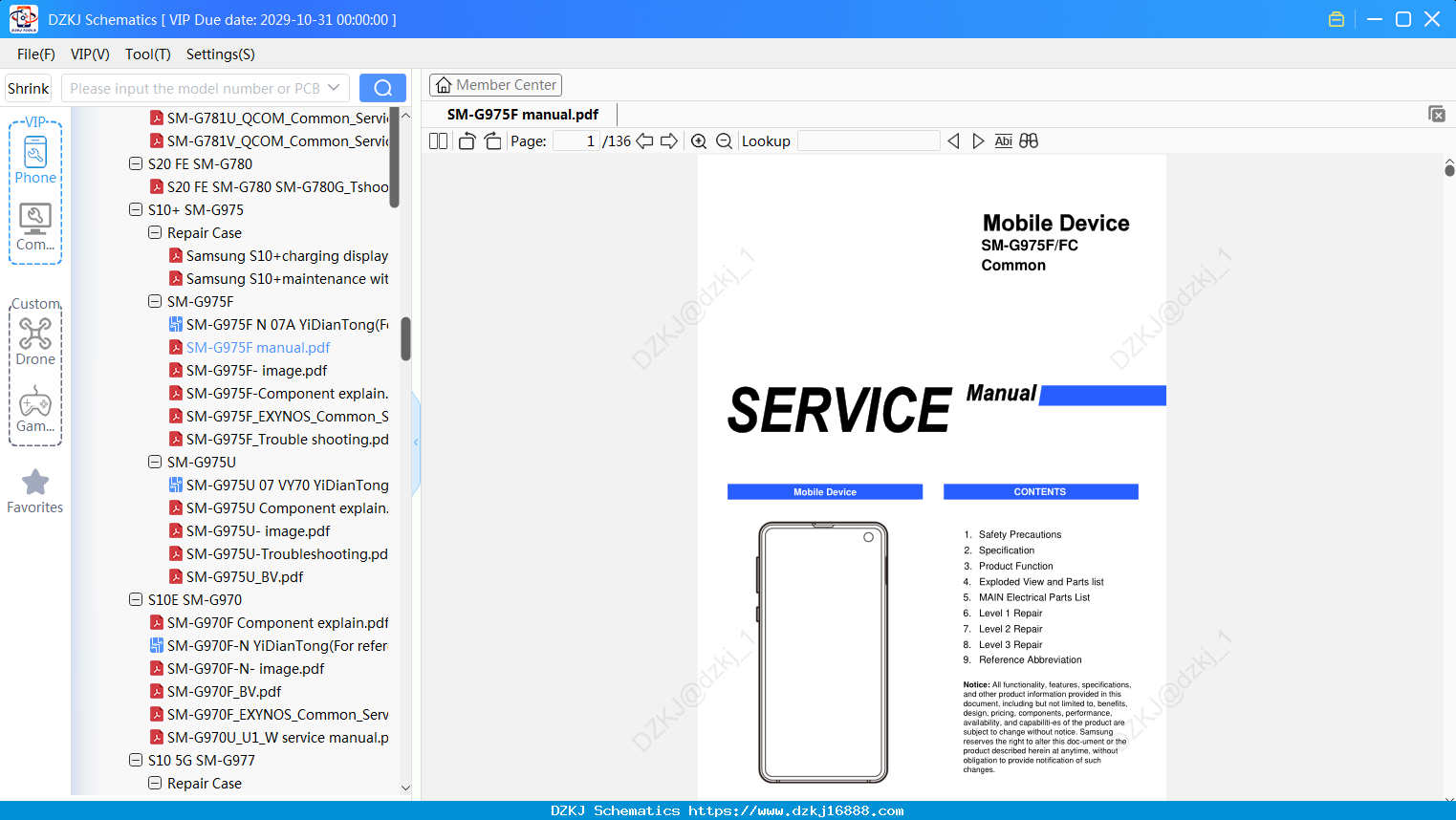
Task: Open the Settings(S) menu
Action: [x=220, y=54]
